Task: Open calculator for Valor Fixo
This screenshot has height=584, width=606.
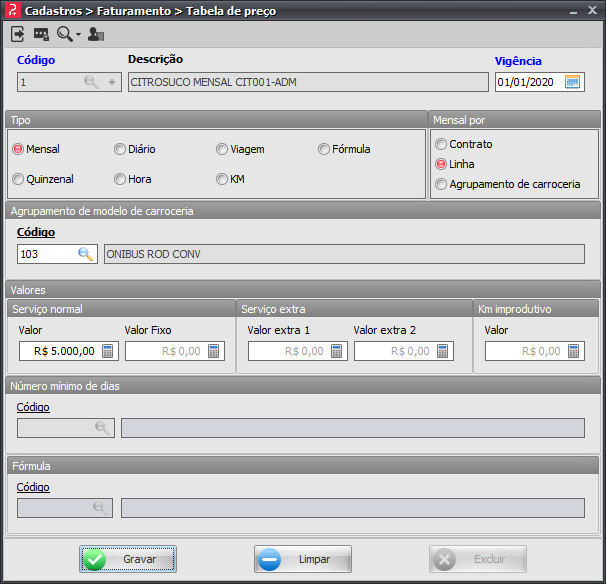Action: tap(214, 351)
